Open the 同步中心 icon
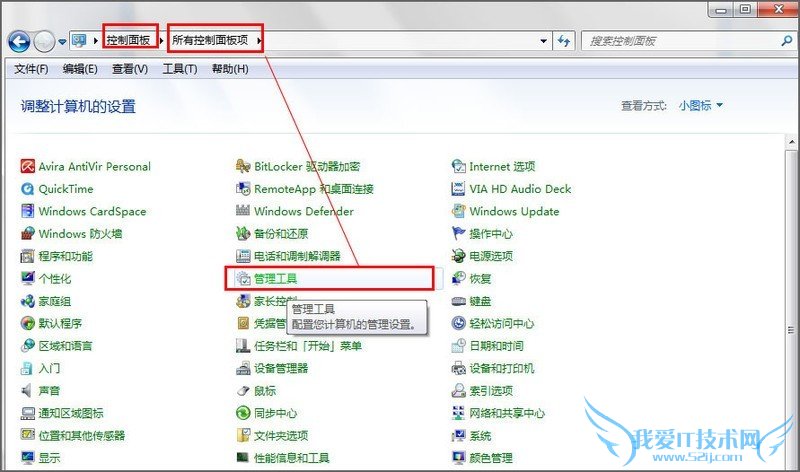800x472 pixels. pos(243,413)
